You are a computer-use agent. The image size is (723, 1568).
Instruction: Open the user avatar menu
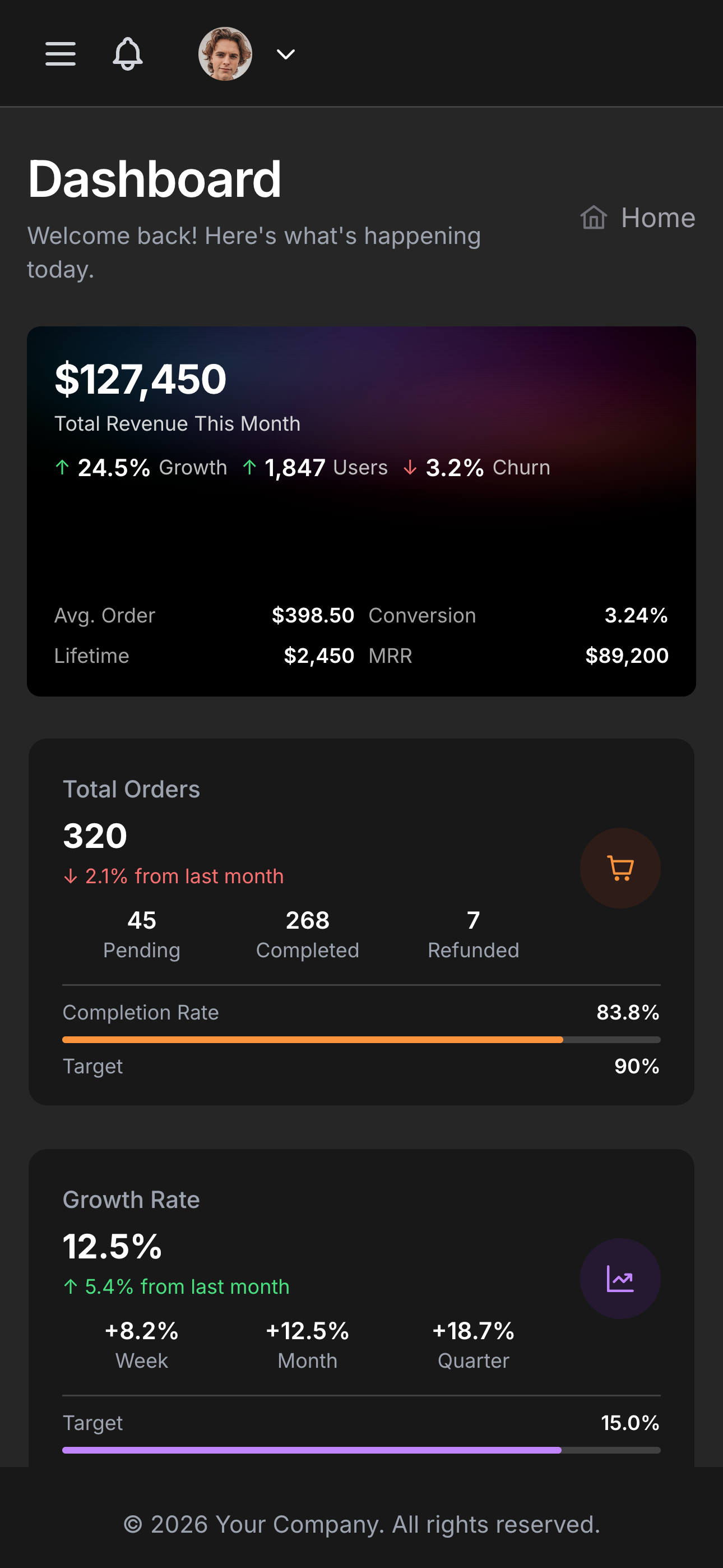[225, 54]
